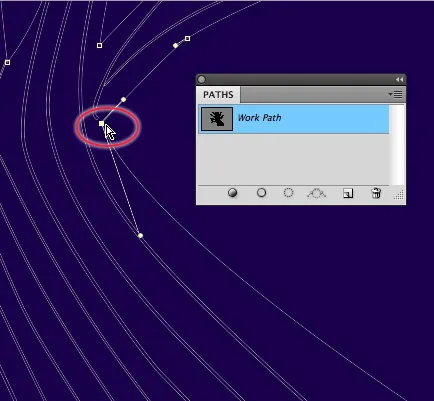This screenshot has height=401, width=434.
Task: Open the Paths panel options menu
Action: (x=395, y=95)
